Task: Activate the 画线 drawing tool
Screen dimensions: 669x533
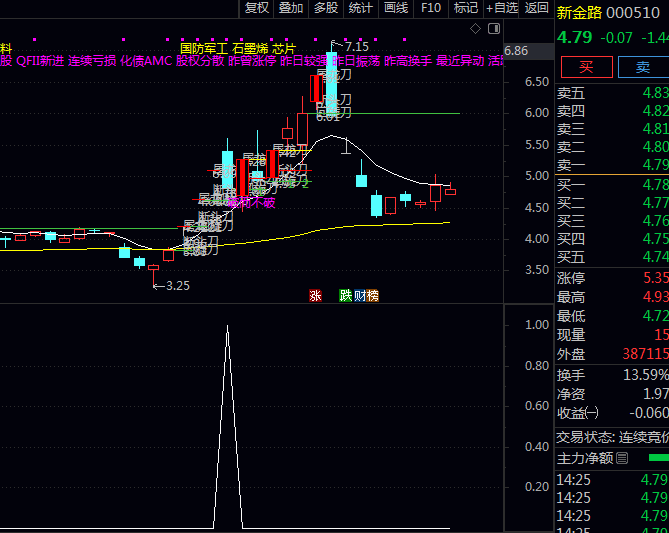Action: pyautogui.click(x=396, y=8)
